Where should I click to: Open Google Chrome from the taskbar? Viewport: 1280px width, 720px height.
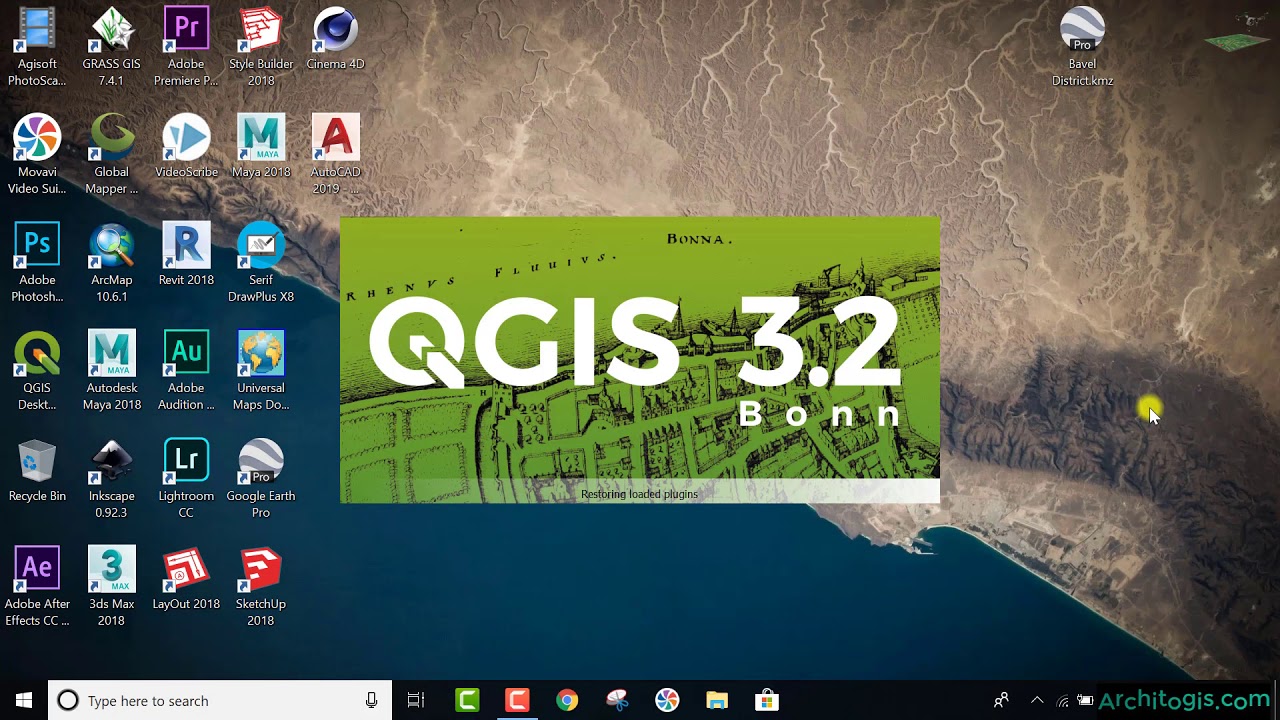point(567,700)
